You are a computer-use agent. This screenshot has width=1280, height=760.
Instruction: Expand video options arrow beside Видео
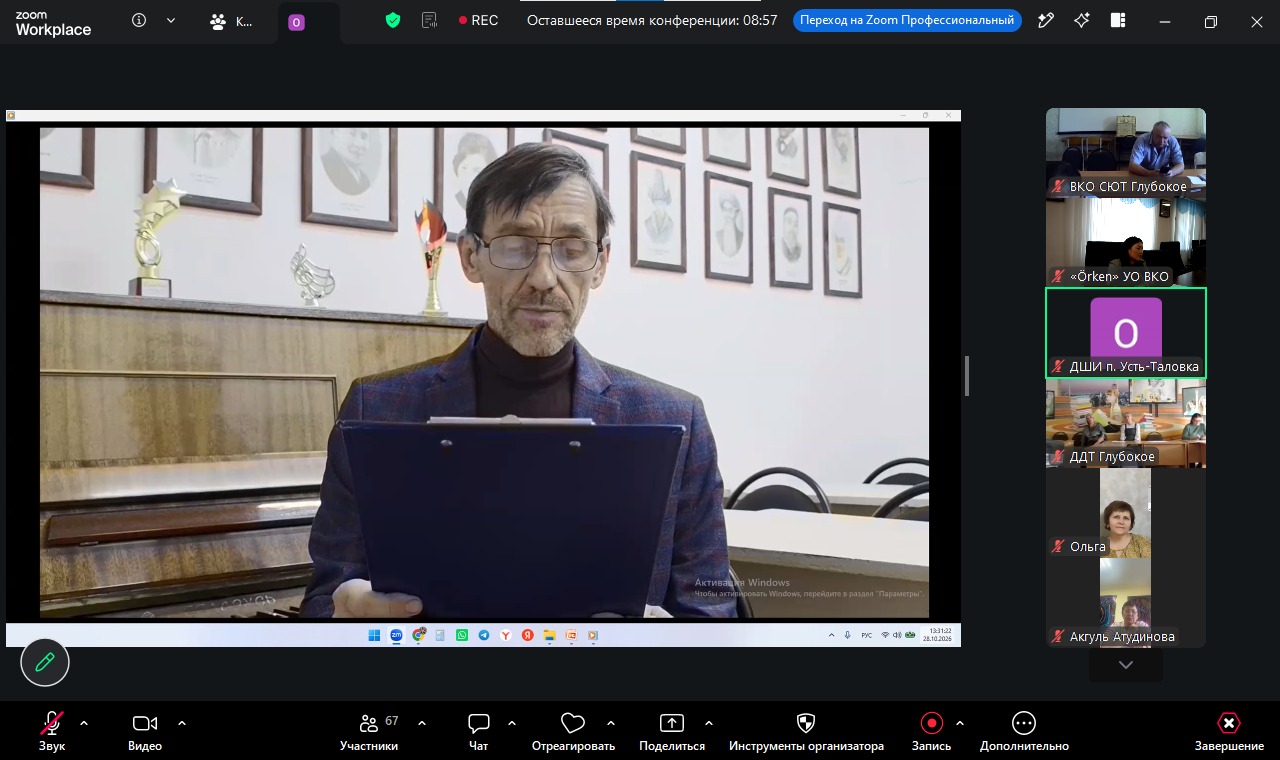pyautogui.click(x=182, y=723)
